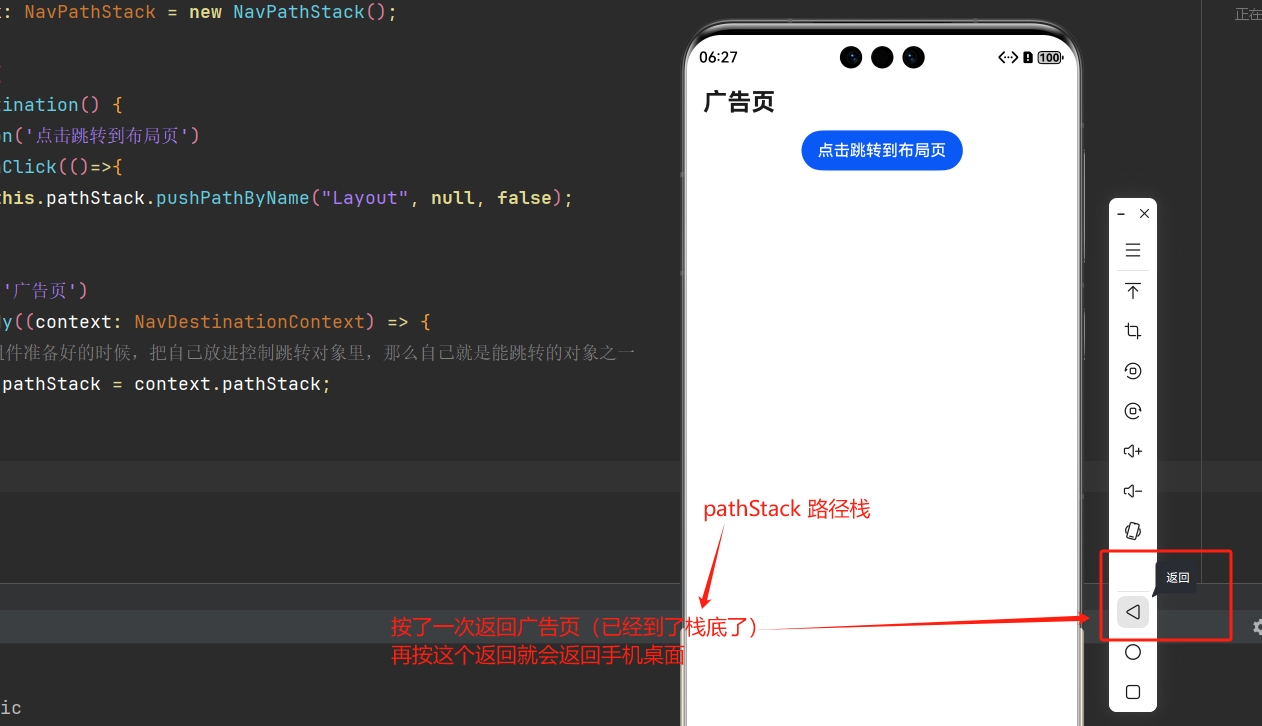
Task: Shake the device using the shake icon
Action: point(1132,531)
